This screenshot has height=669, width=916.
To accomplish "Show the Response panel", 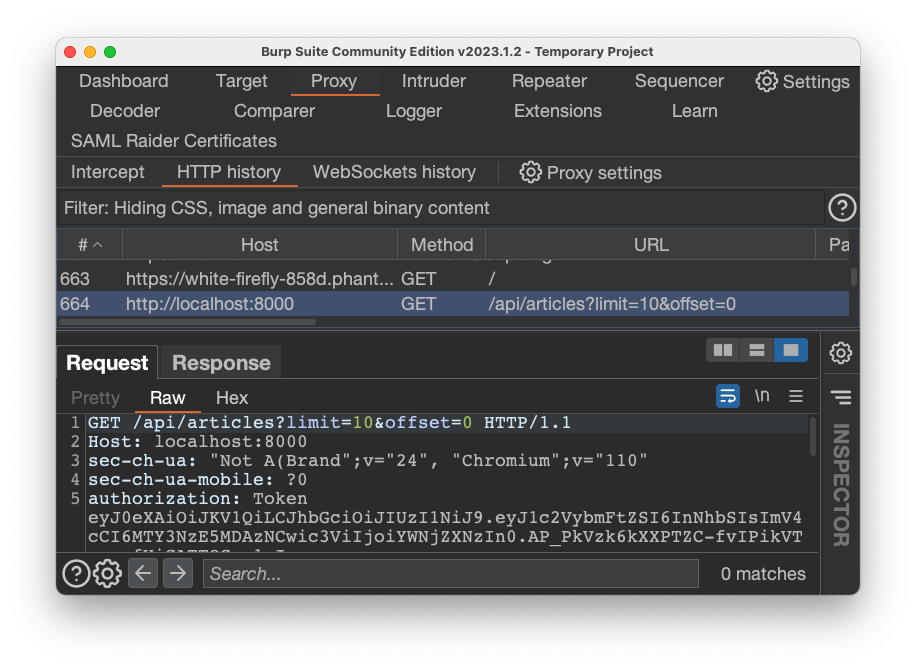I will 221,363.
